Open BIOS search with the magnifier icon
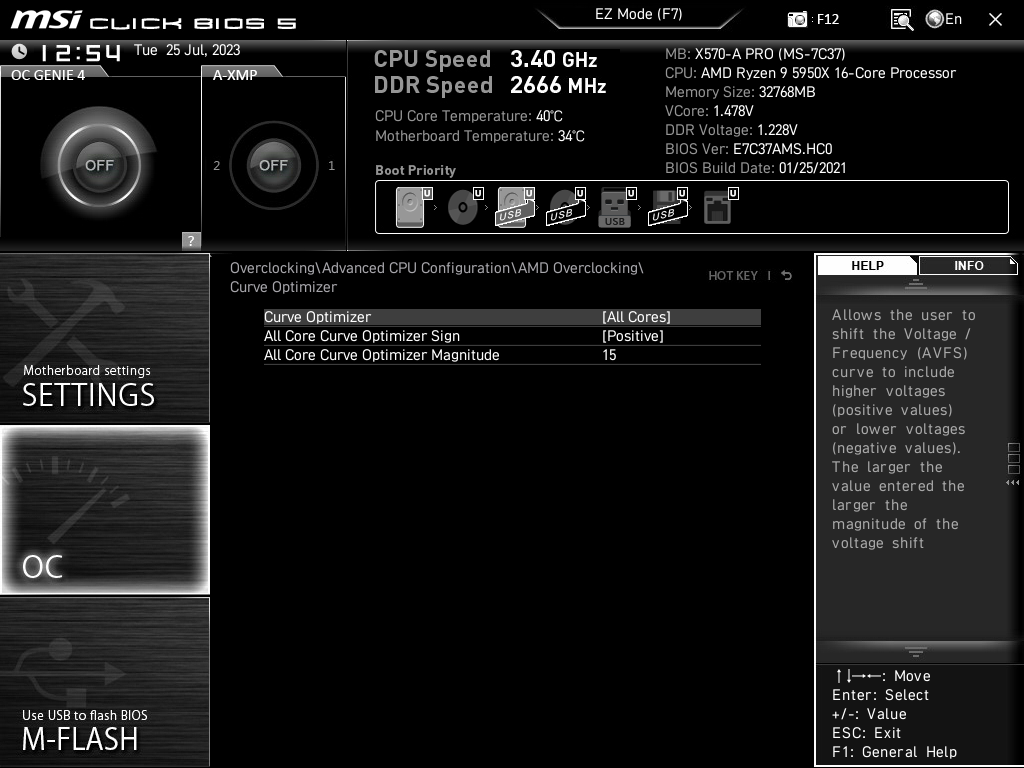1024x768 pixels. click(901, 19)
